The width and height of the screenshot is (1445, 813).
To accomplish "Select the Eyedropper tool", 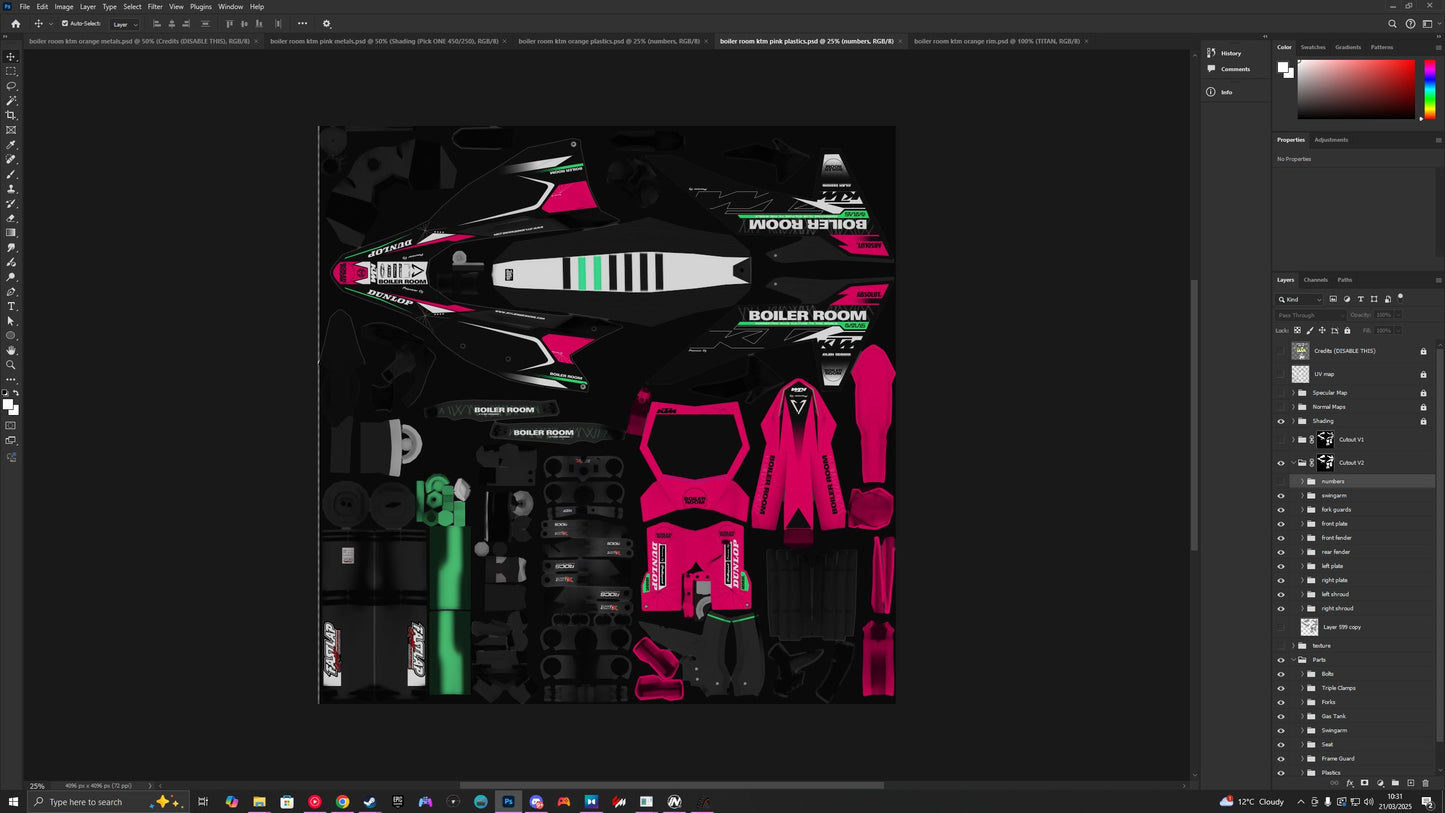I will click(11, 145).
